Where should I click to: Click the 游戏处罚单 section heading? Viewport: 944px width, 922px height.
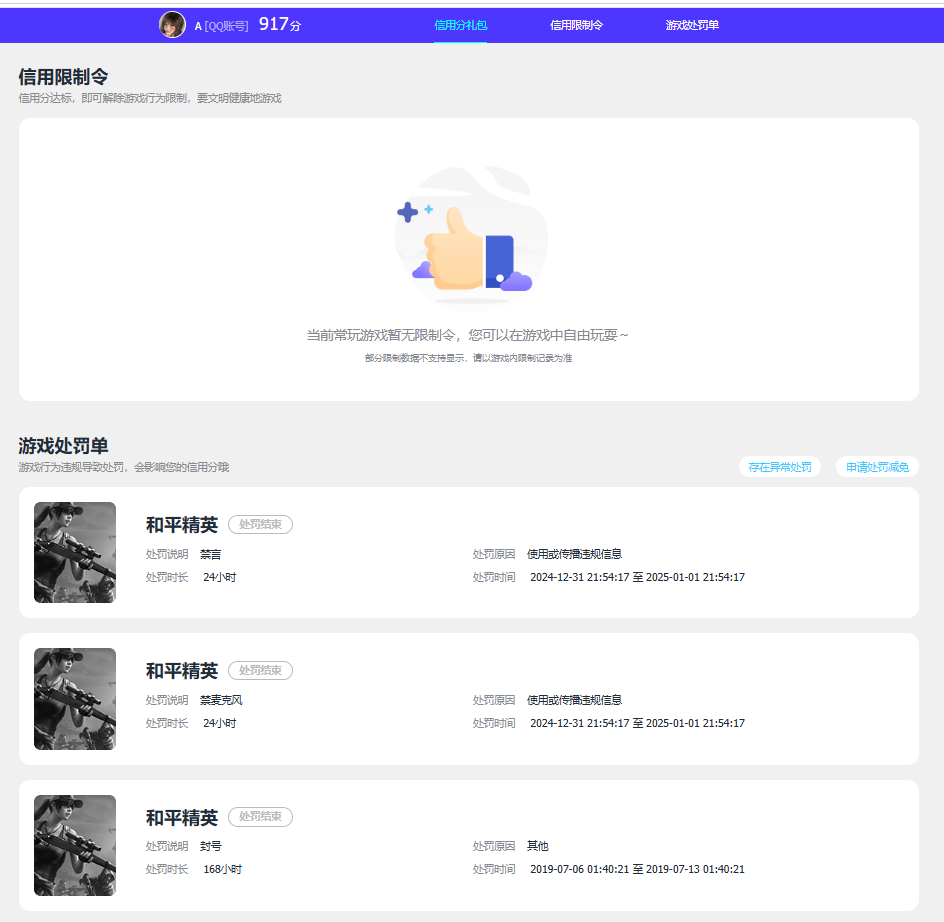63,446
